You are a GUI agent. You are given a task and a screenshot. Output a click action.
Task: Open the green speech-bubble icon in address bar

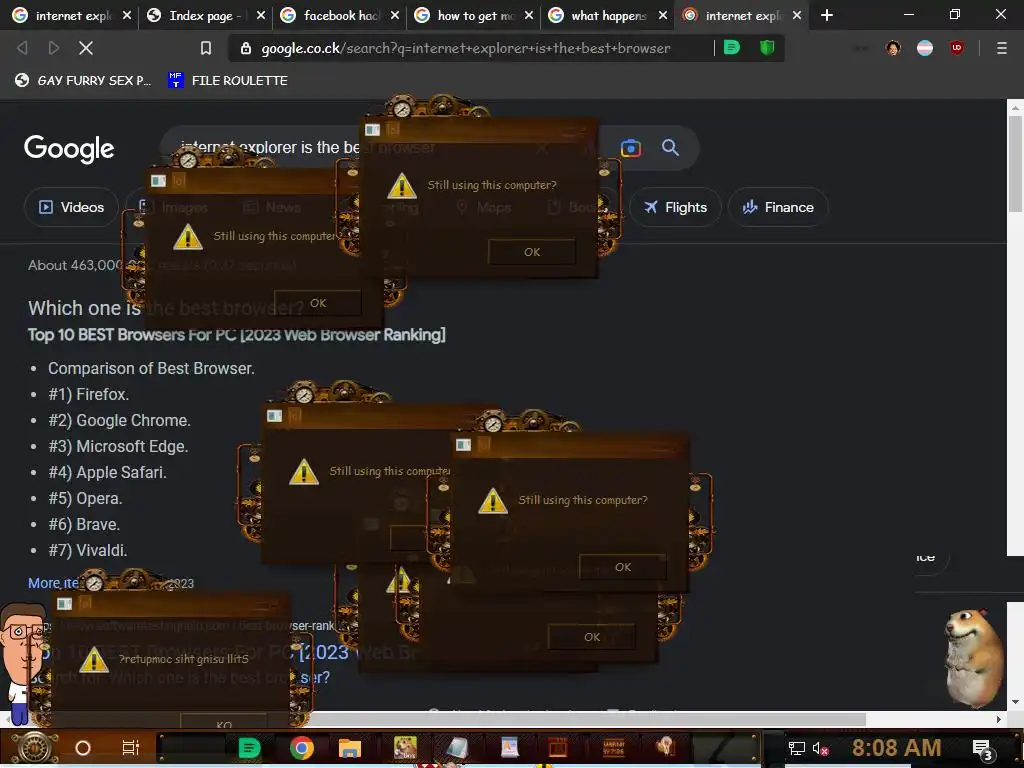(x=731, y=47)
